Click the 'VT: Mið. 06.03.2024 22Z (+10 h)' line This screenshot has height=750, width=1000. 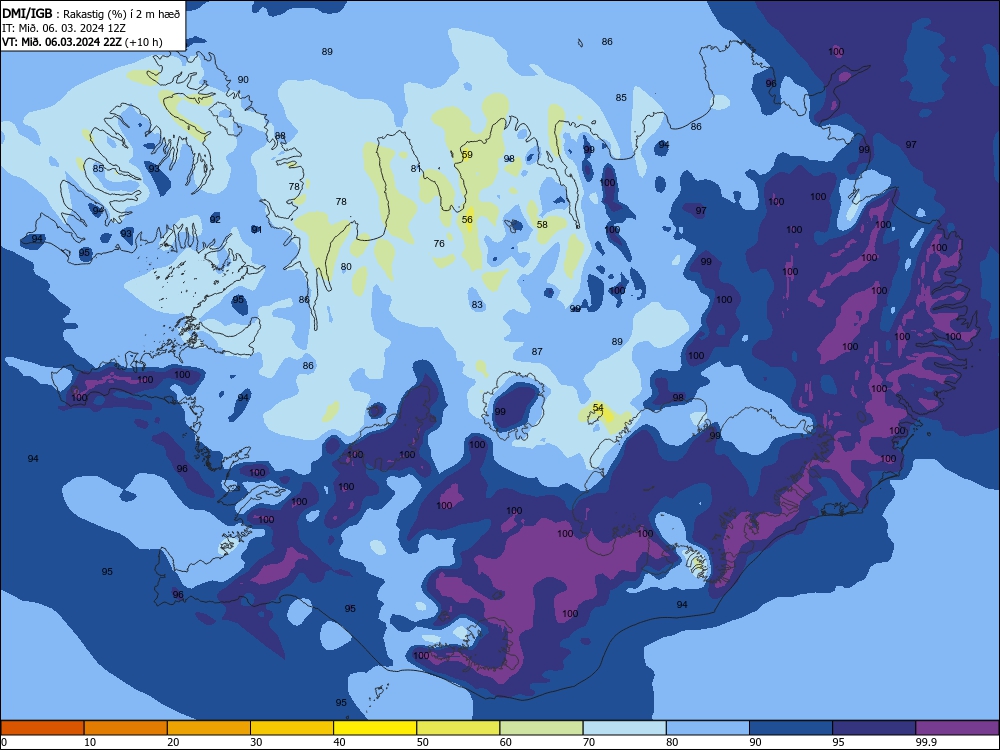pos(82,42)
